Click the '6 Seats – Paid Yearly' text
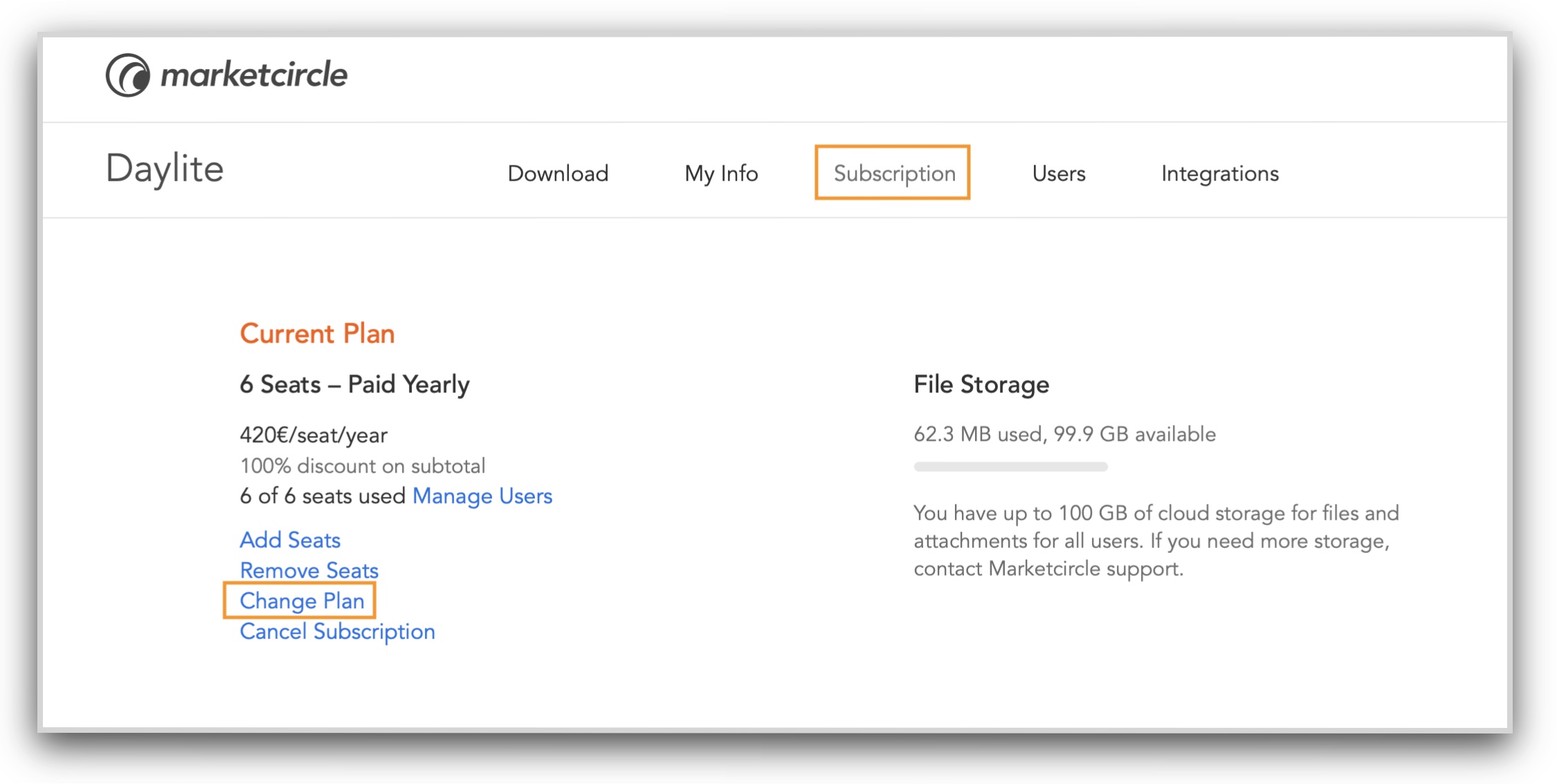The image size is (1557, 784). point(354,385)
